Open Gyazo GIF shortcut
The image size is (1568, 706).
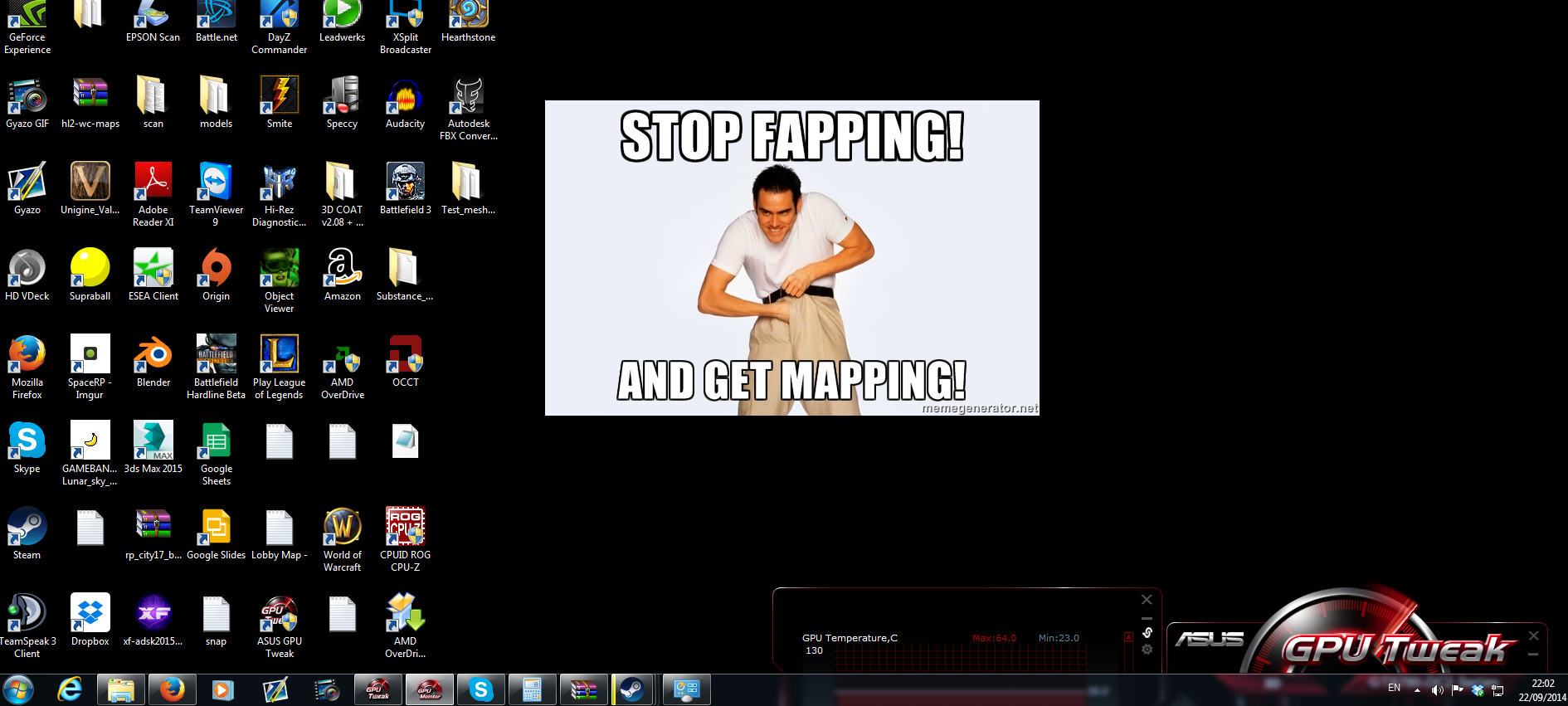(x=27, y=103)
